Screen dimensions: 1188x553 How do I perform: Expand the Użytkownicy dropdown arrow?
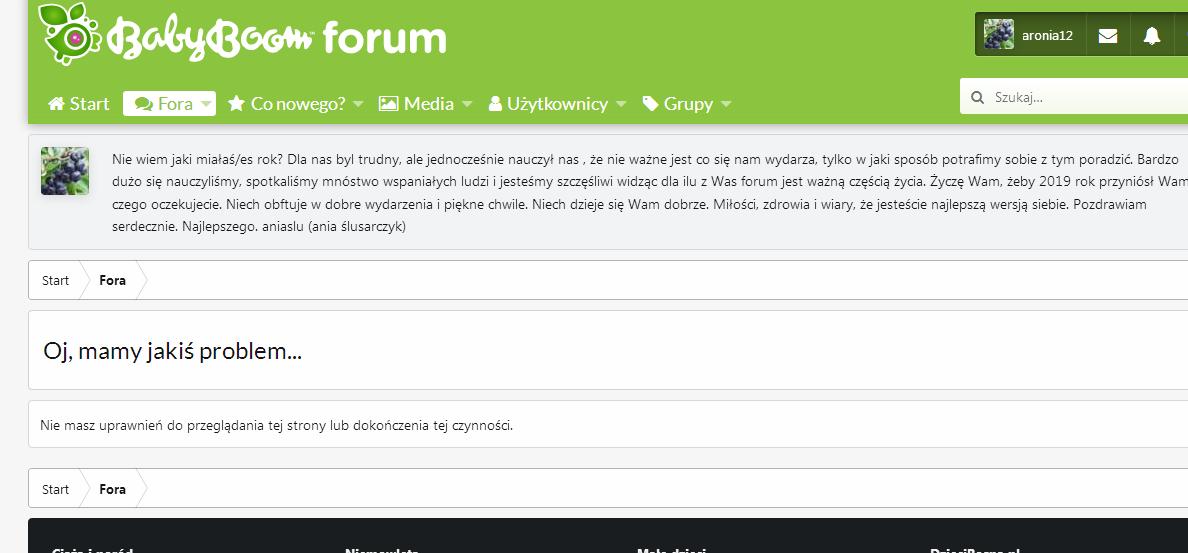pyautogui.click(x=620, y=104)
